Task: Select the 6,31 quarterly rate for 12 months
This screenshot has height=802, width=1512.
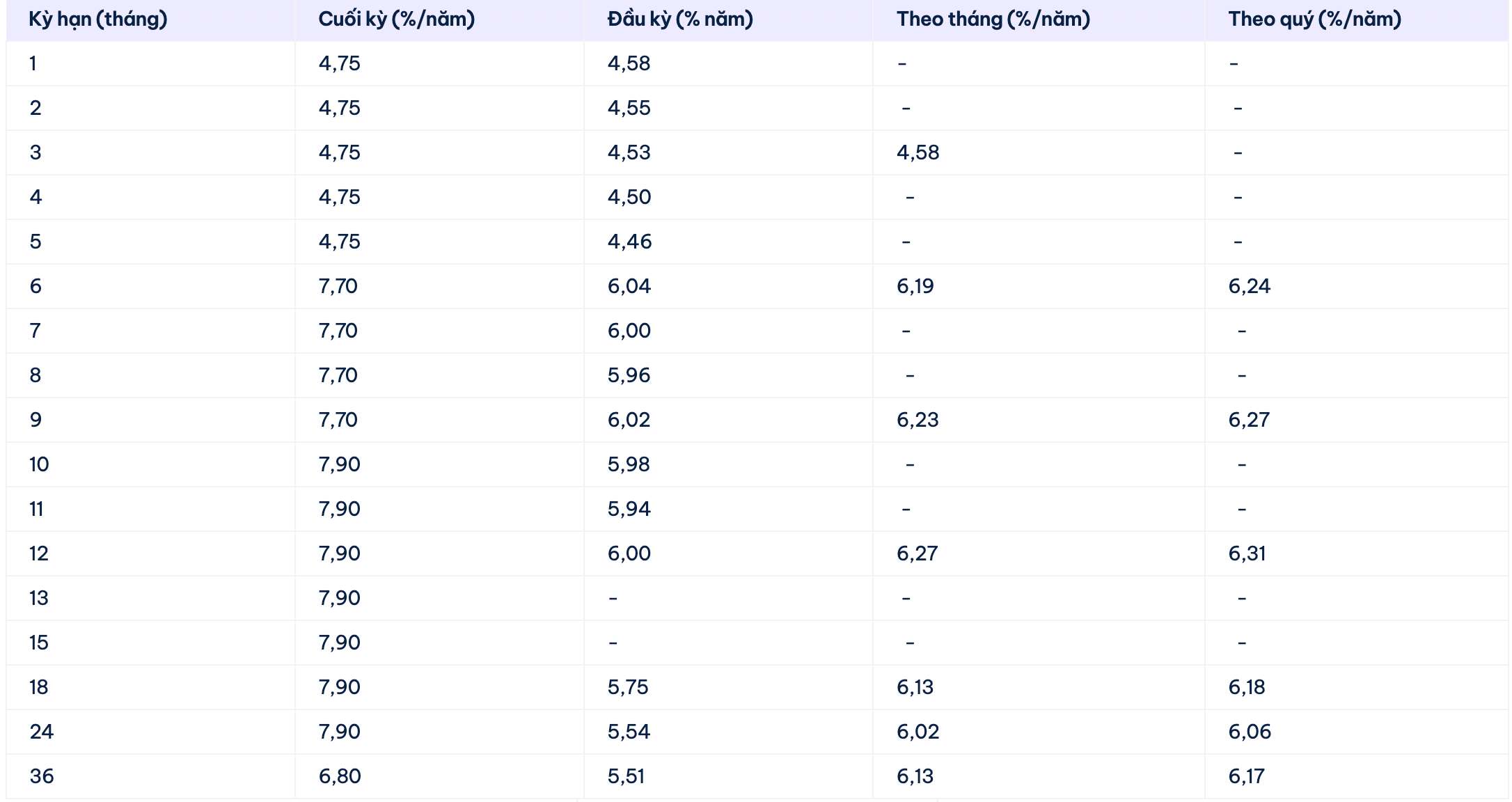Action: coord(1247,554)
